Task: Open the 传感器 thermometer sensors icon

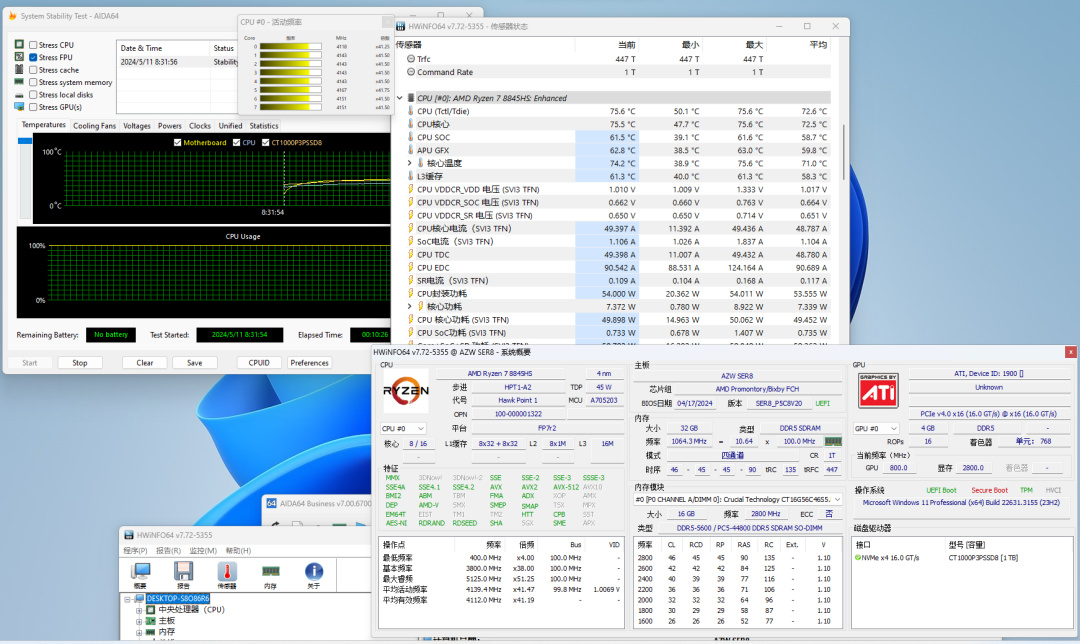Action: click(227, 573)
